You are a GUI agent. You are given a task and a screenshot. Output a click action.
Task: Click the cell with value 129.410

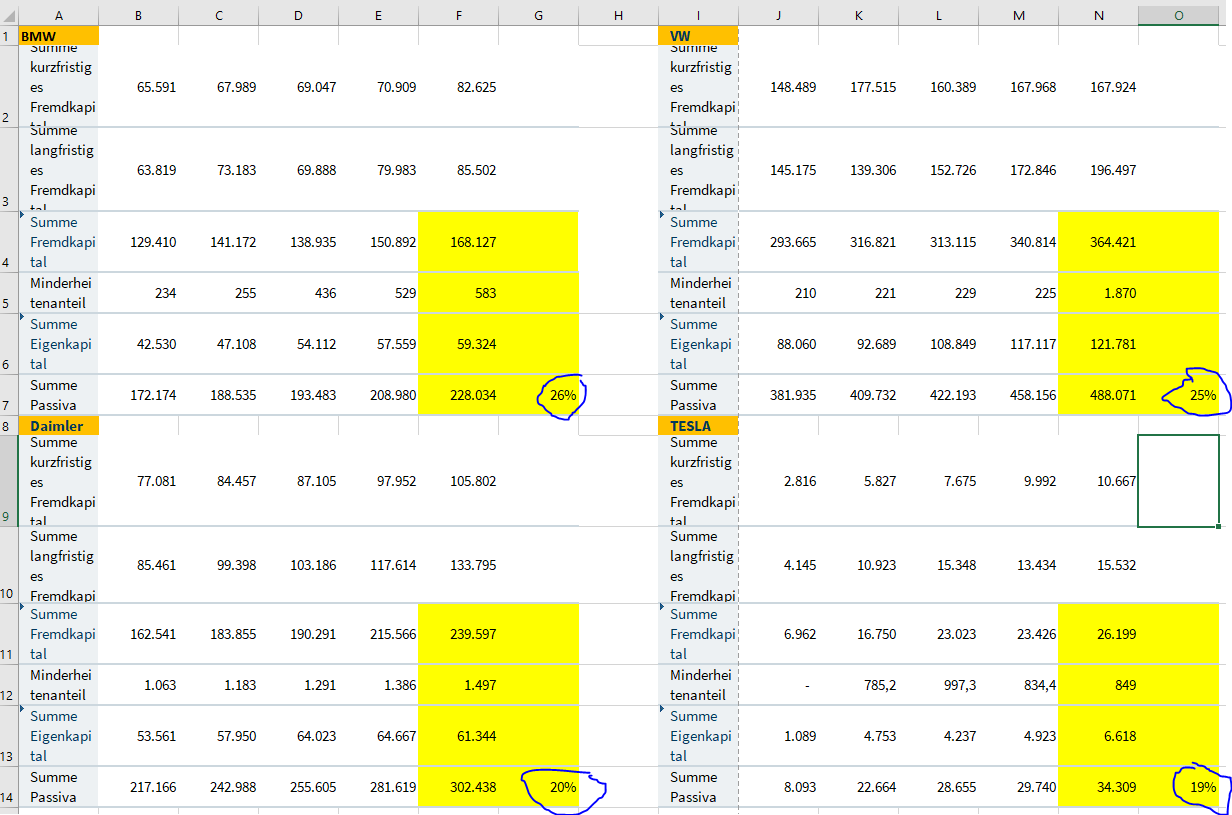click(x=138, y=242)
